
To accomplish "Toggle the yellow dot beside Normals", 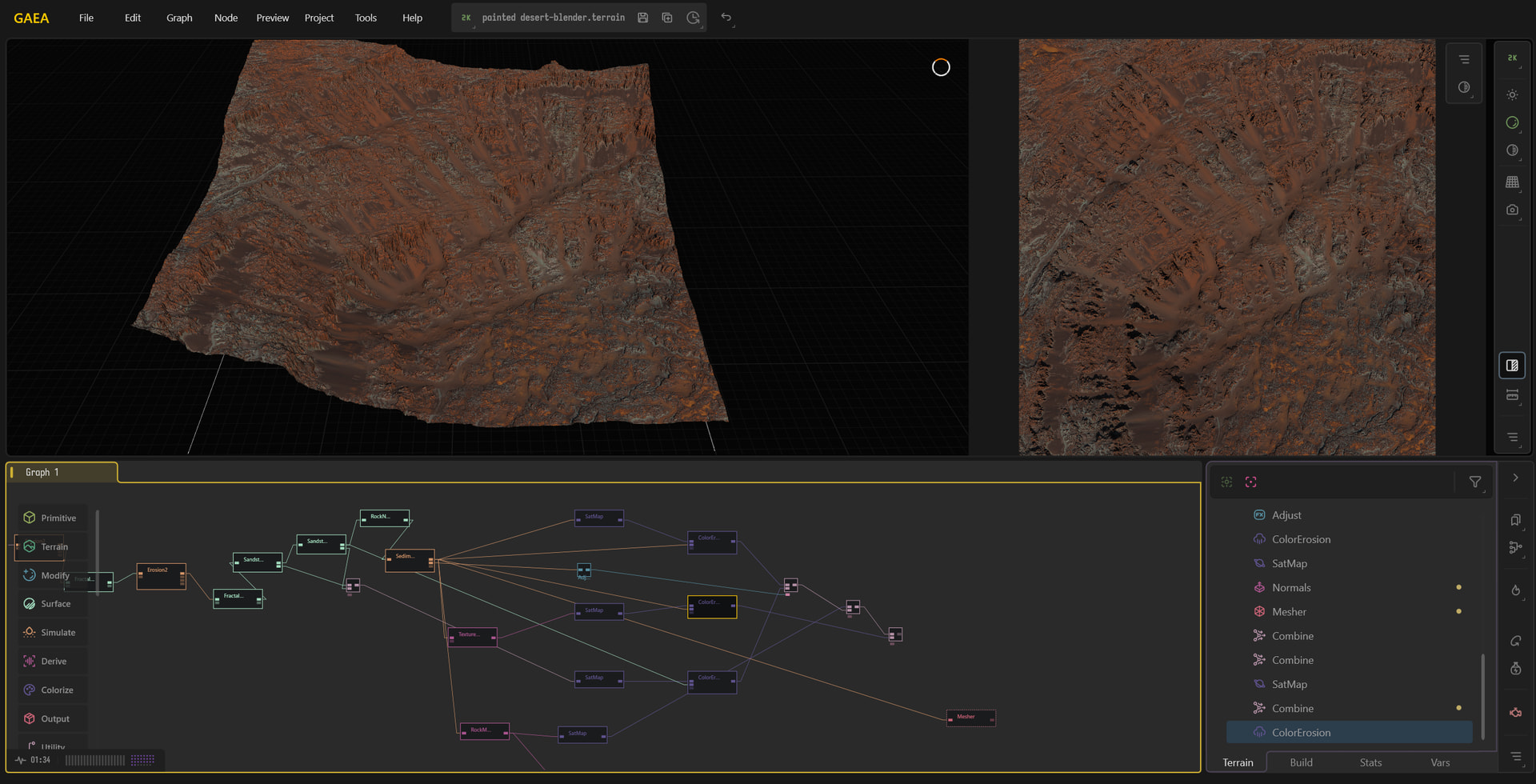I will click(x=1458, y=587).
